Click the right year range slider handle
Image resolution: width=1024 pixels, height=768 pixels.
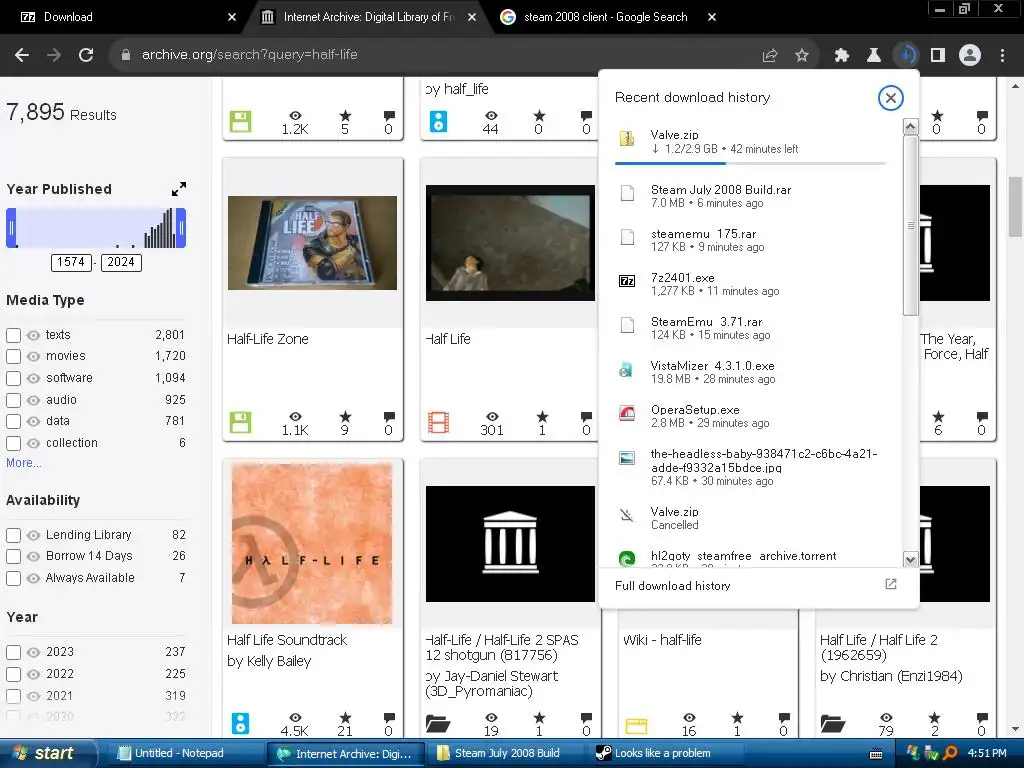[181, 228]
